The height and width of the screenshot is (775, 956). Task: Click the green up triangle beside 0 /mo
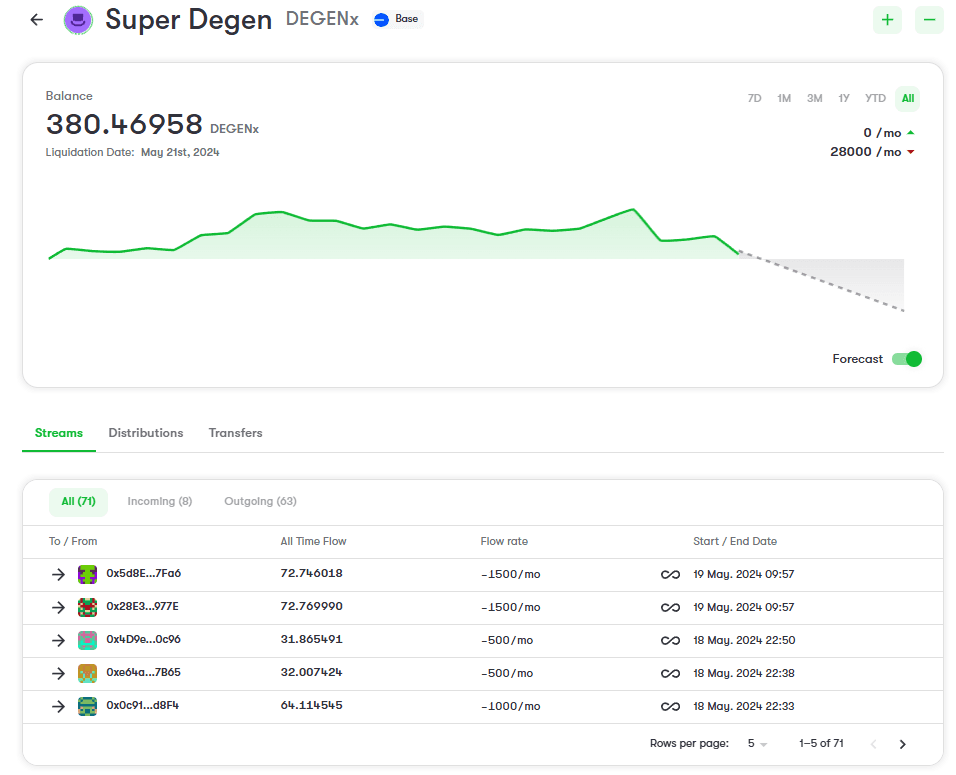(x=910, y=132)
